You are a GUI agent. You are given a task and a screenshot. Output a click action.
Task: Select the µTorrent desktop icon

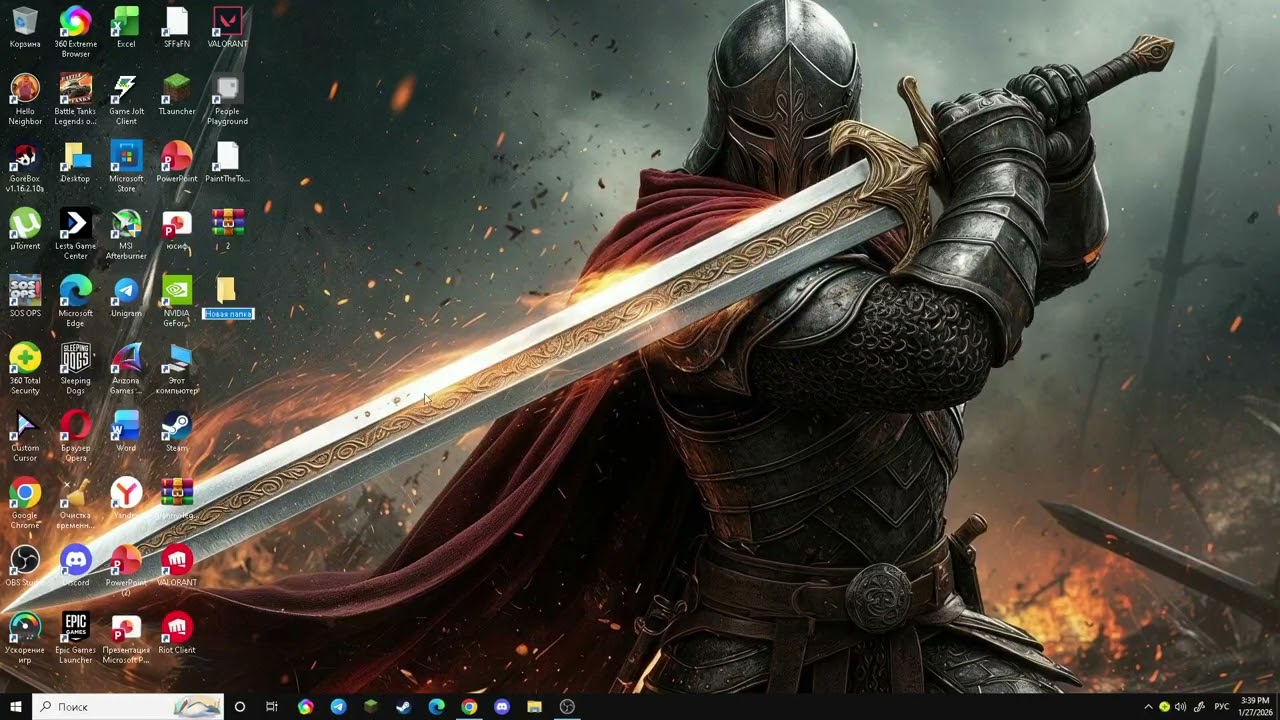tap(25, 223)
